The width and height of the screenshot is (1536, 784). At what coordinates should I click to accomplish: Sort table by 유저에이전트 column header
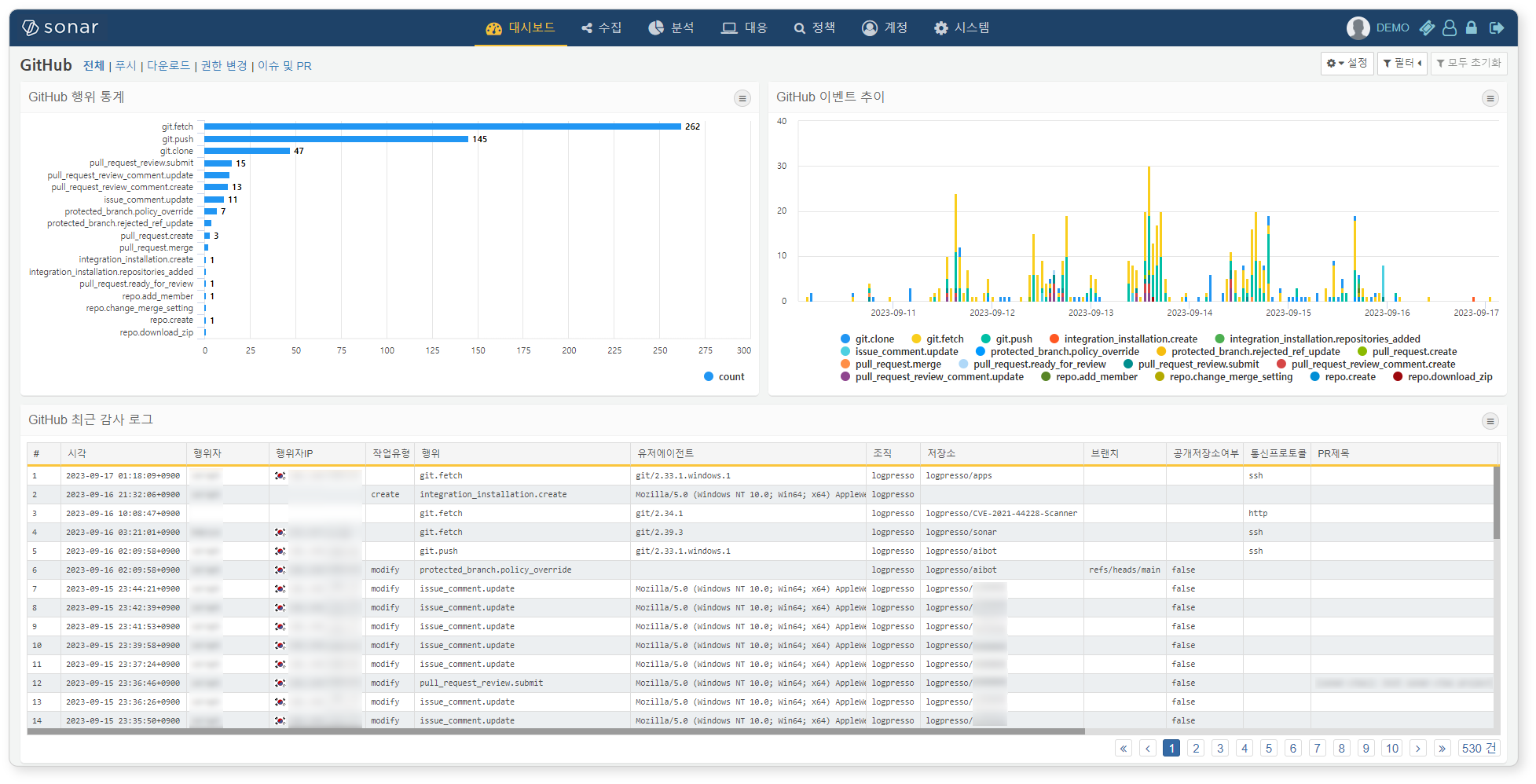coord(747,454)
